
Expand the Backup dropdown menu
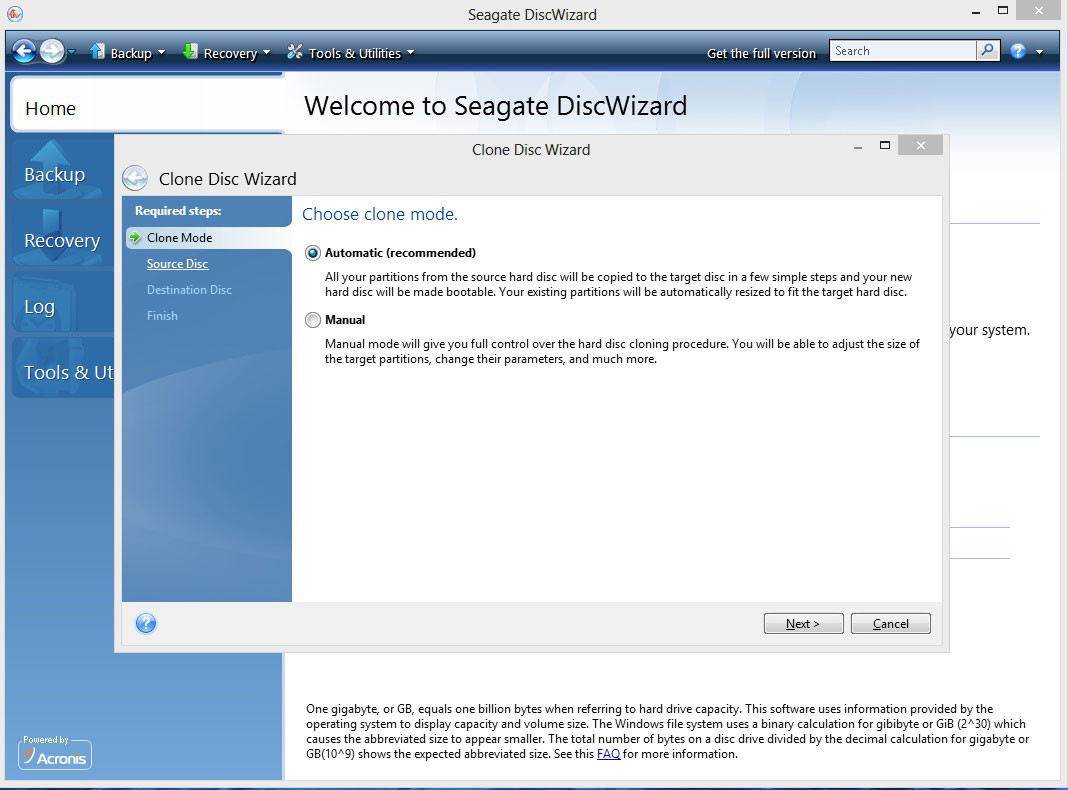coord(128,53)
